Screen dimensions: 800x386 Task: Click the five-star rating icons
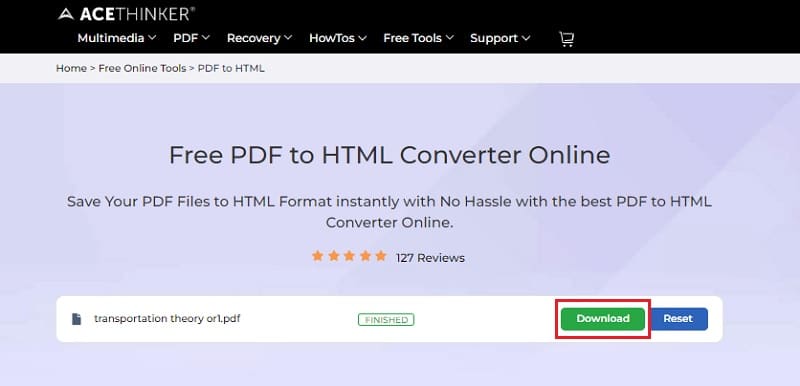[349, 256]
